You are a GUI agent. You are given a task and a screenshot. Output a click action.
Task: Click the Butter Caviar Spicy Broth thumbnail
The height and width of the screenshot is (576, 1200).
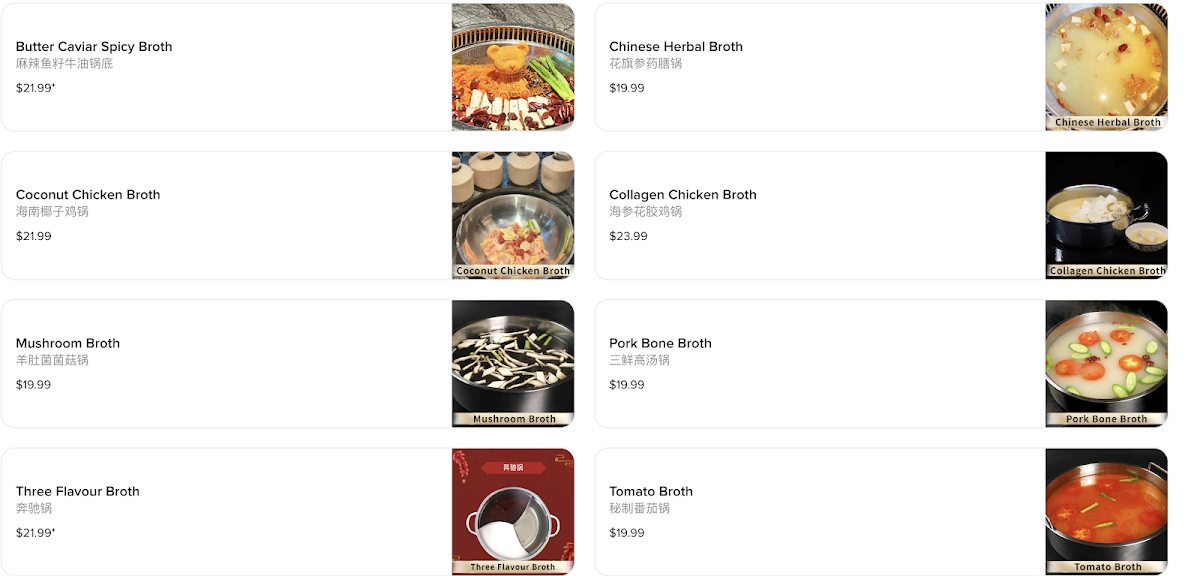click(513, 67)
